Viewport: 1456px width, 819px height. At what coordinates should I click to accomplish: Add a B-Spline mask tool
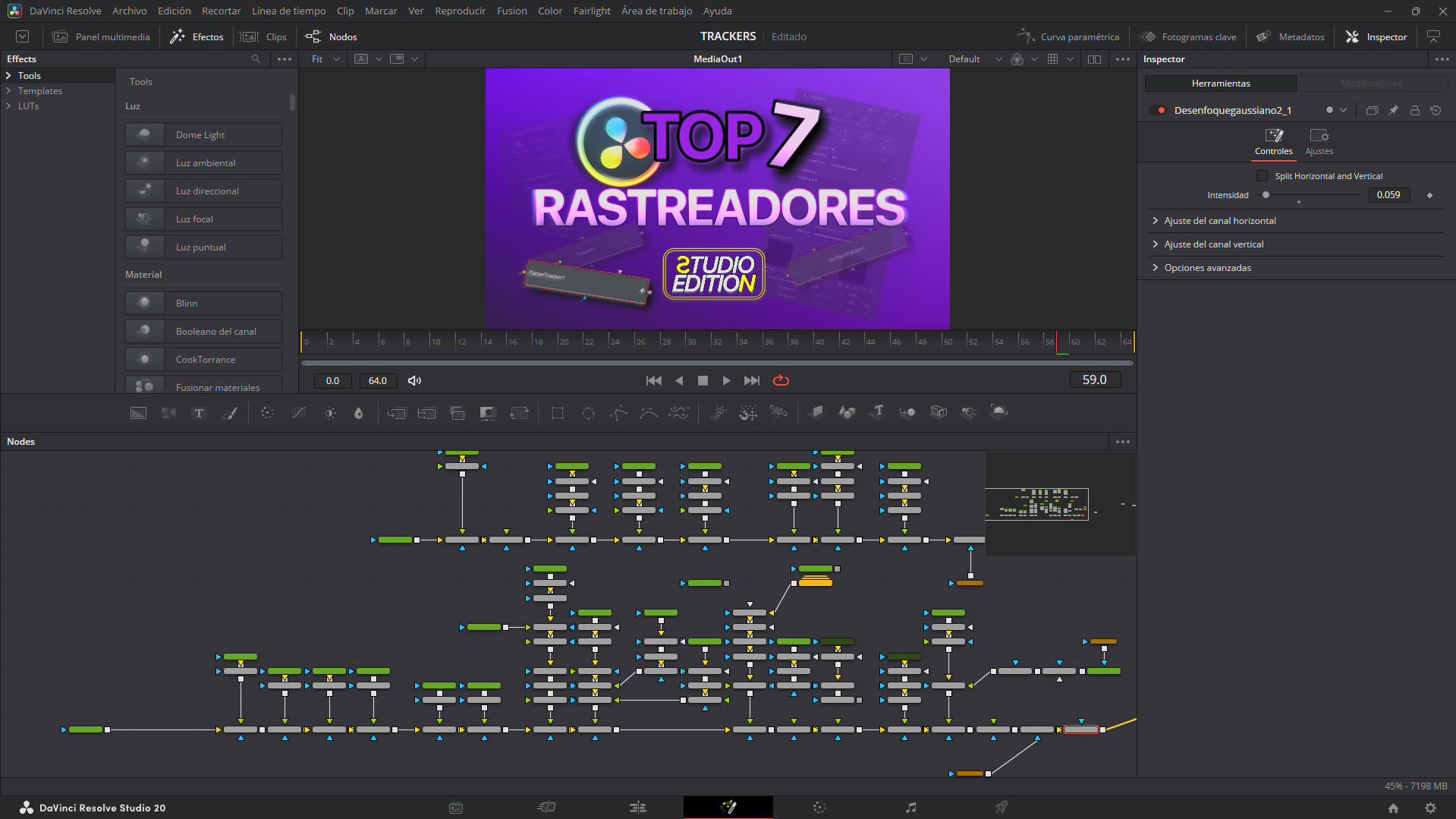point(649,413)
